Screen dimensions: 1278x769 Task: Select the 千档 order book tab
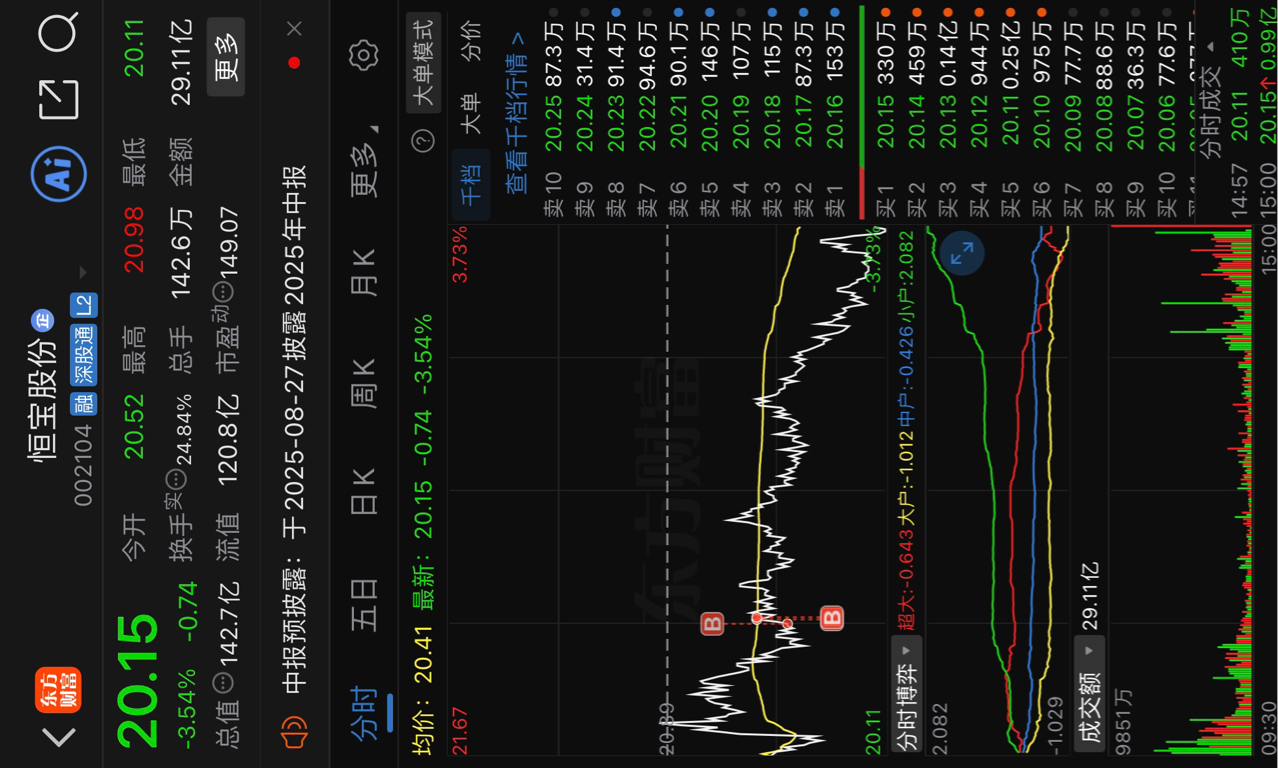(473, 185)
